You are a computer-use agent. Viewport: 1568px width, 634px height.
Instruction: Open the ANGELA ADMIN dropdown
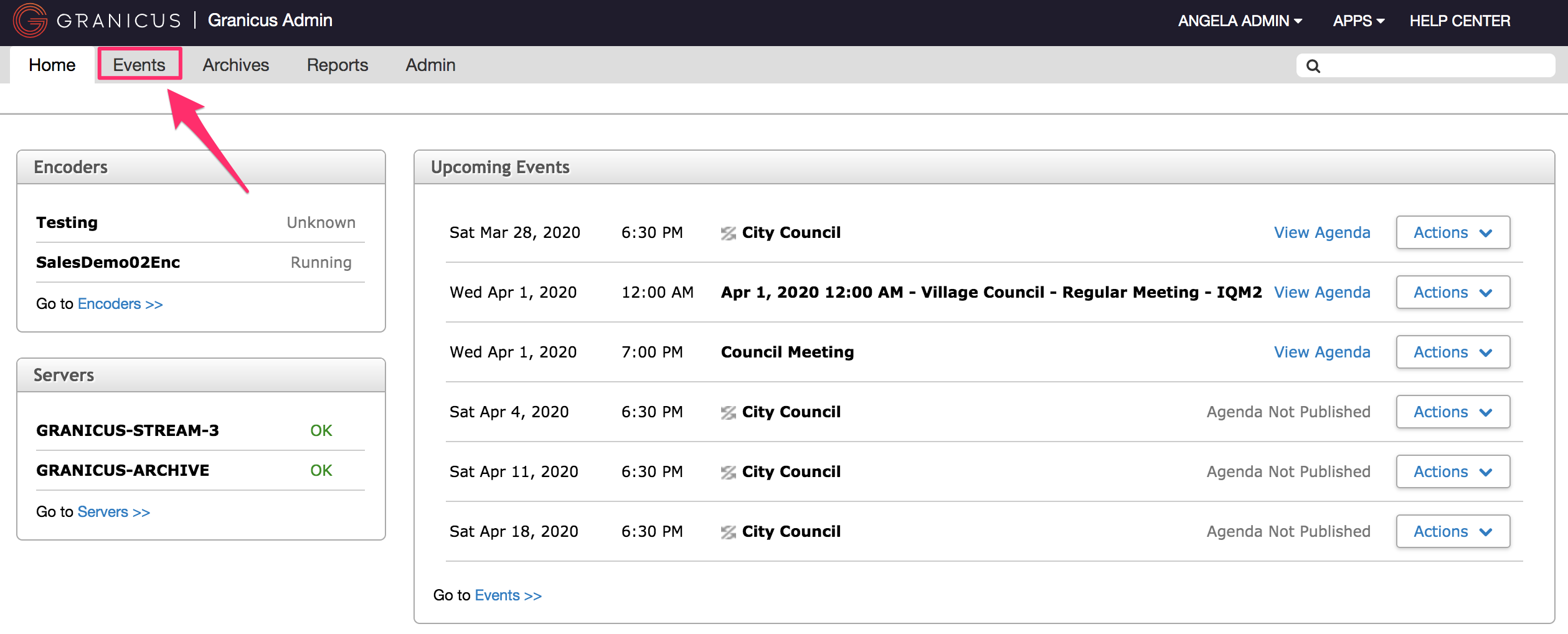(x=1239, y=20)
